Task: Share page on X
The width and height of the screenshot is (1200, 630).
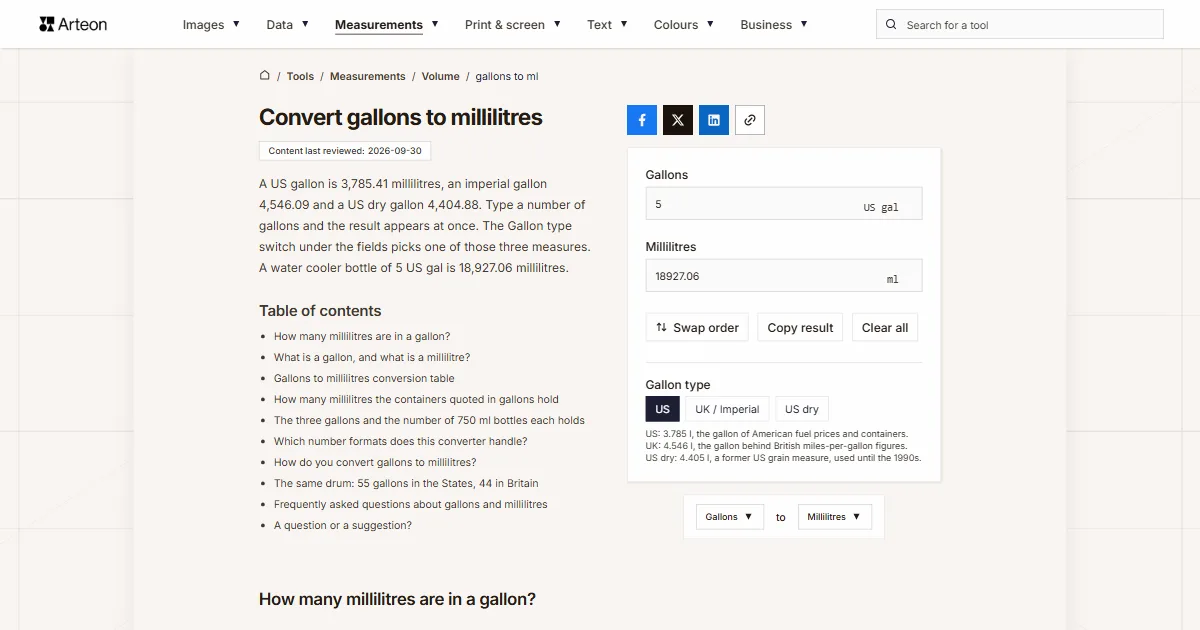Action: (x=678, y=120)
